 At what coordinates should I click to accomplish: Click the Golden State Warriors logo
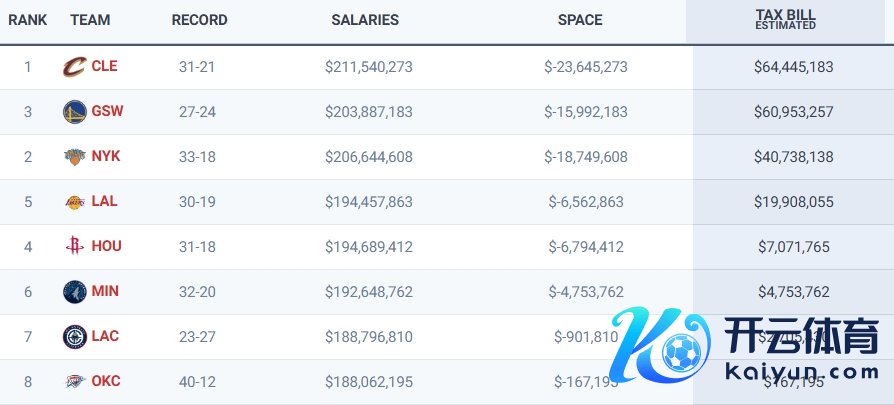pos(75,112)
